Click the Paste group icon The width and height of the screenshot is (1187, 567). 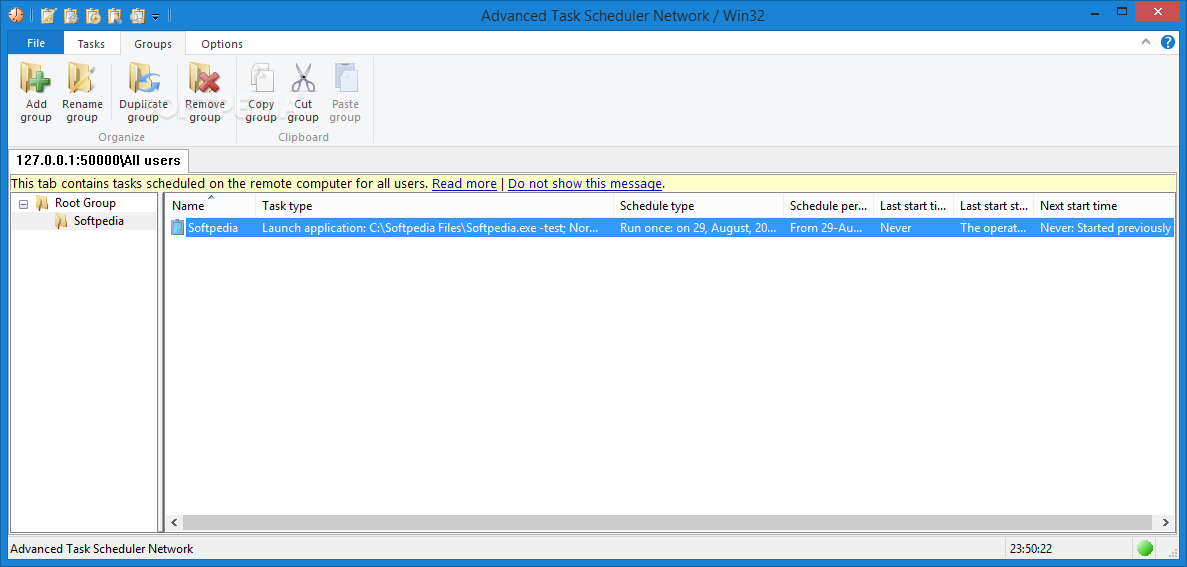(x=345, y=78)
